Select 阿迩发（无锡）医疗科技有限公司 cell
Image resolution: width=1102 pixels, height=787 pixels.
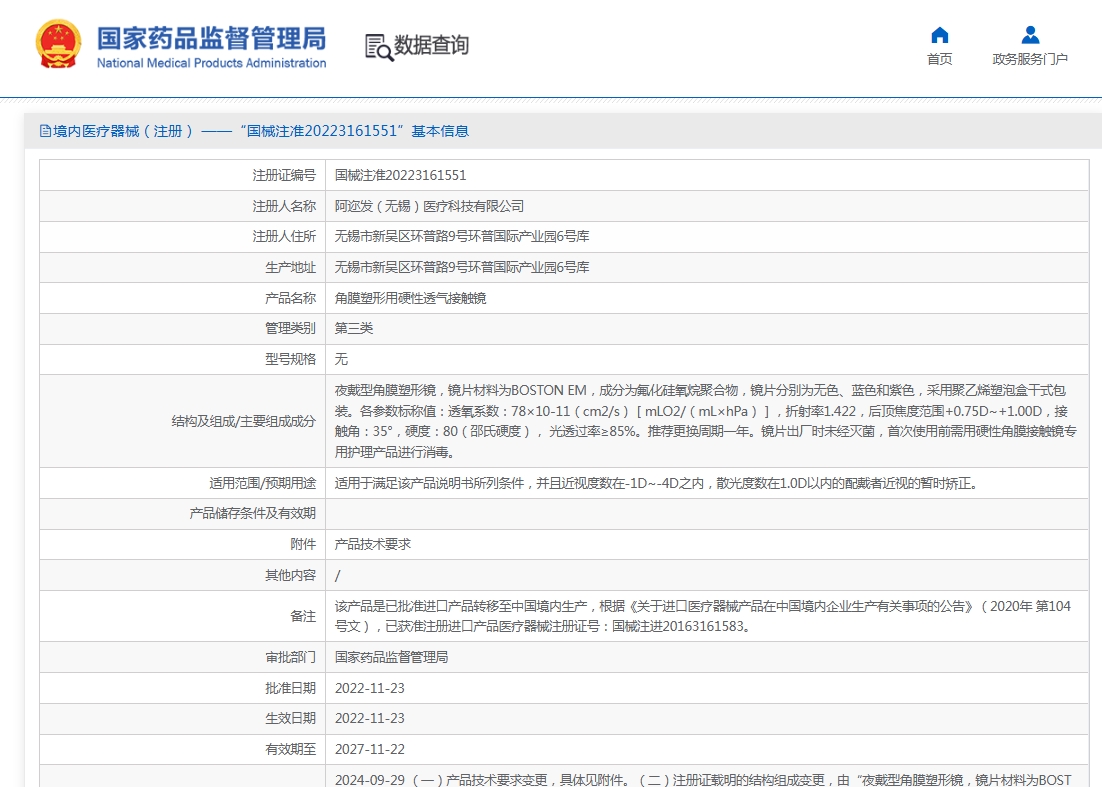pos(429,206)
